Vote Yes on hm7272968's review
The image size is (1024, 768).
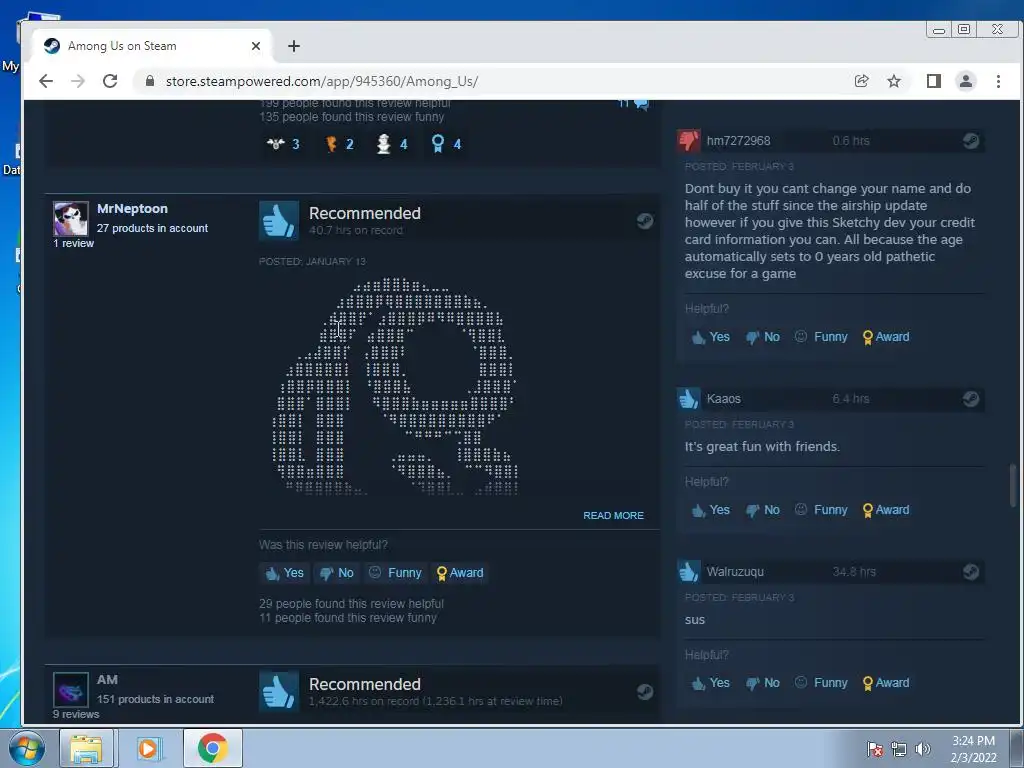click(711, 337)
